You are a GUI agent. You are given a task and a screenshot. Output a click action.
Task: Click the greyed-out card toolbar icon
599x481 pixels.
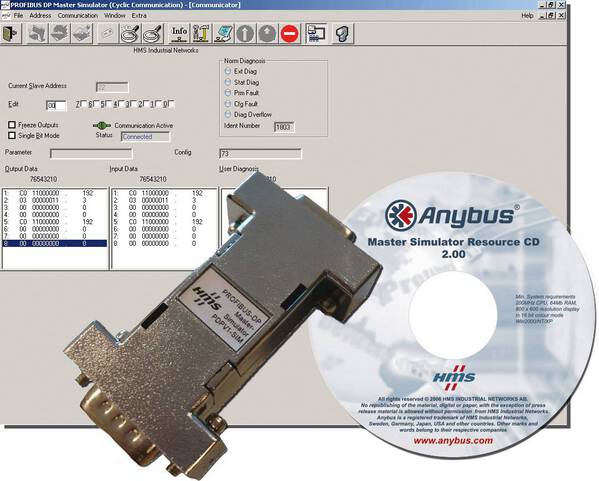[x=108, y=34]
